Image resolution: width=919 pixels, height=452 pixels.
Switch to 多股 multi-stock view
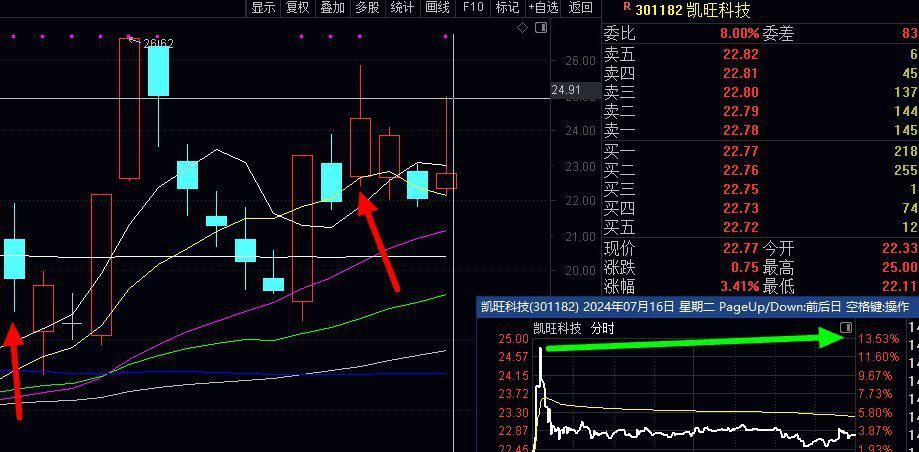point(367,8)
